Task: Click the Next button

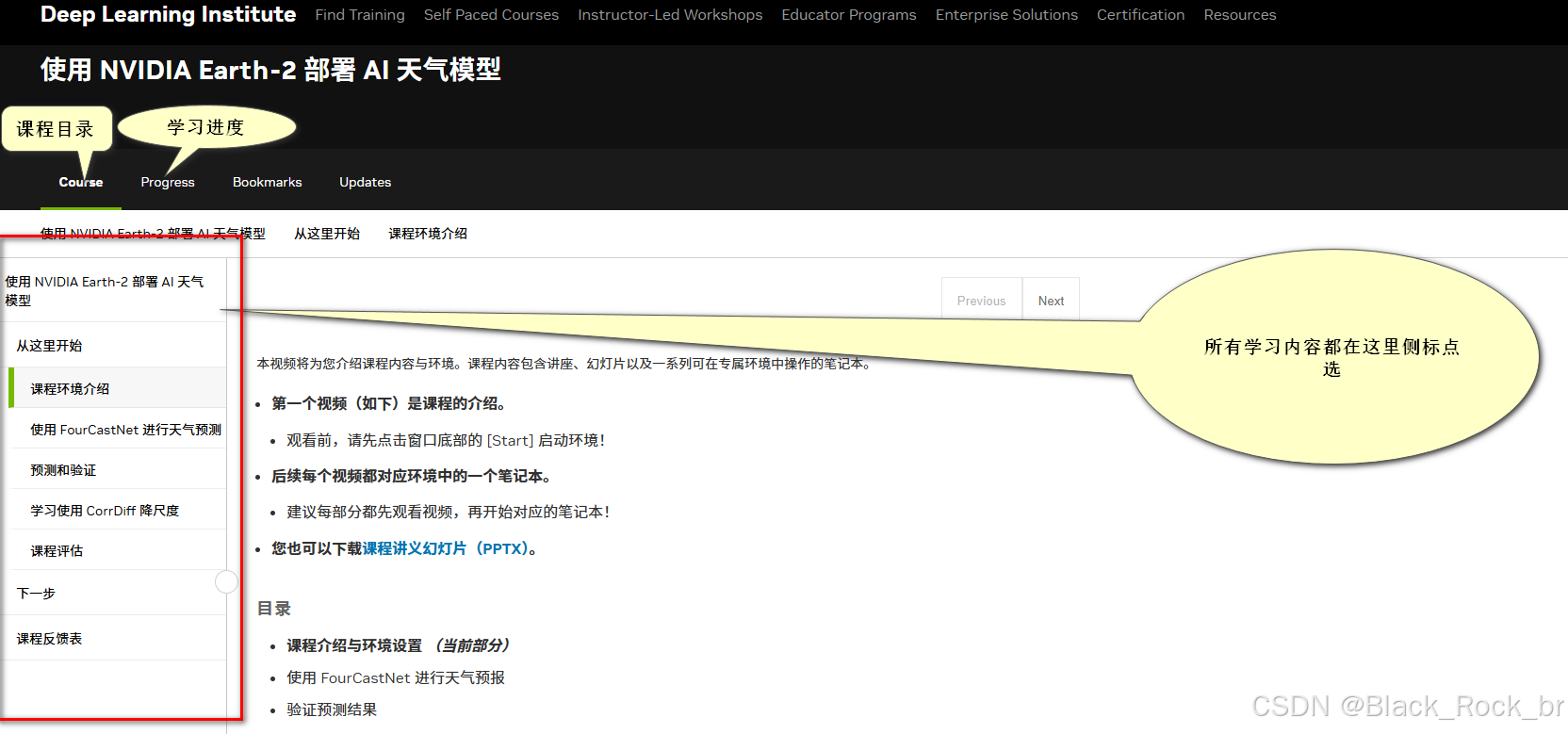Action: 1051,301
